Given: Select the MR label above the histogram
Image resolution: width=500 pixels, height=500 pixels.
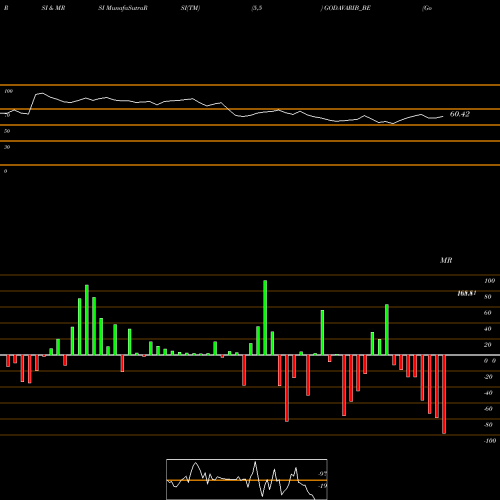Looking at the screenshot, I should [x=446, y=260].
